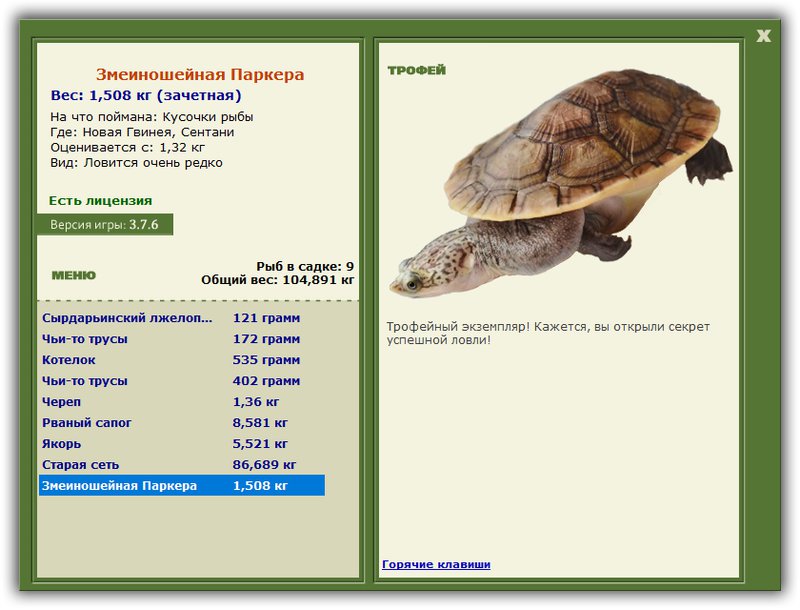This screenshot has height=610, width=800.
Task: Select the Старая сеть row
Action: (x=182, y=464)
